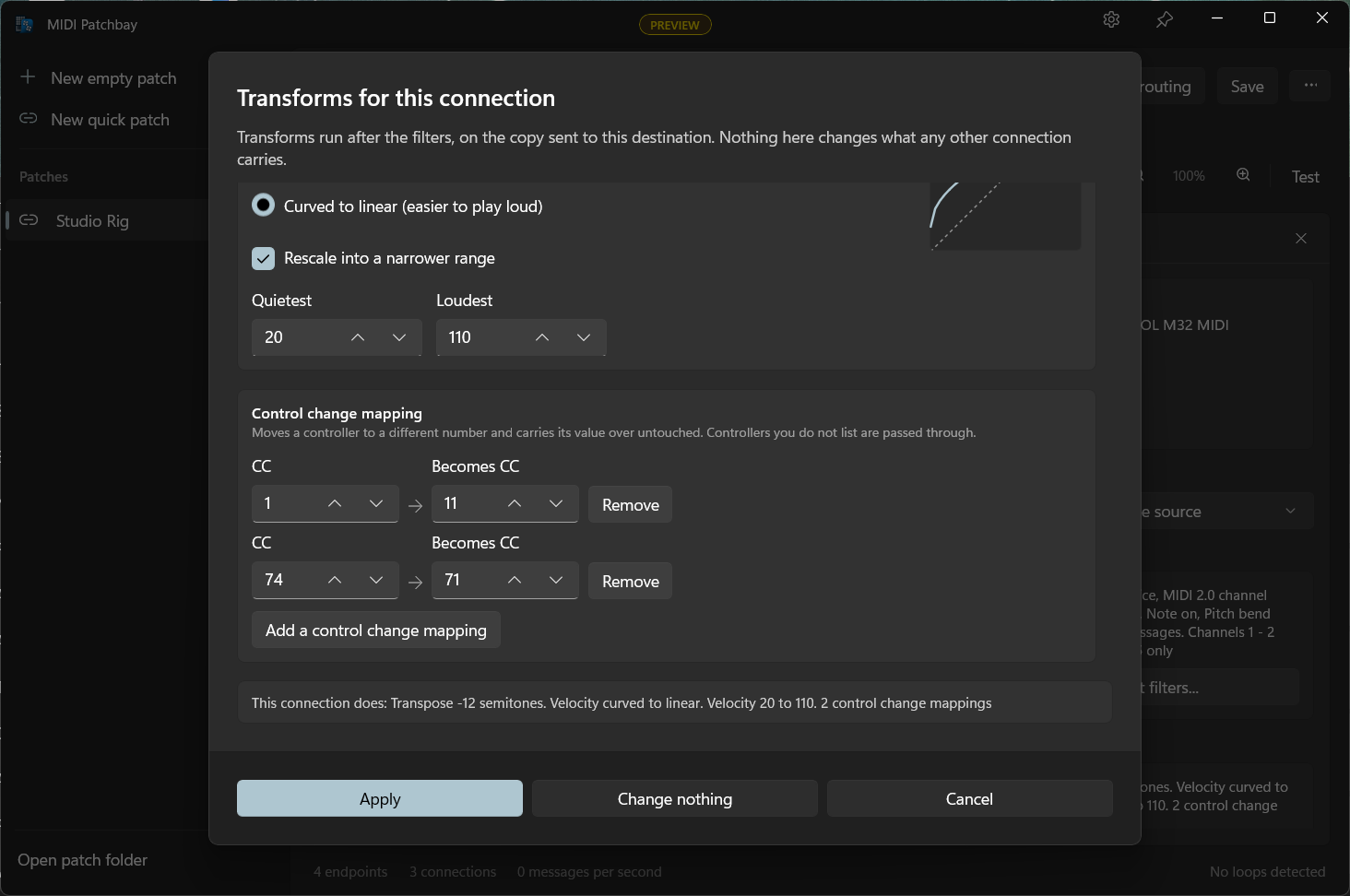Click the zoom-in magnifier beside 100%
This screenshot has width=1350, height=896.
click(1243, 175)
